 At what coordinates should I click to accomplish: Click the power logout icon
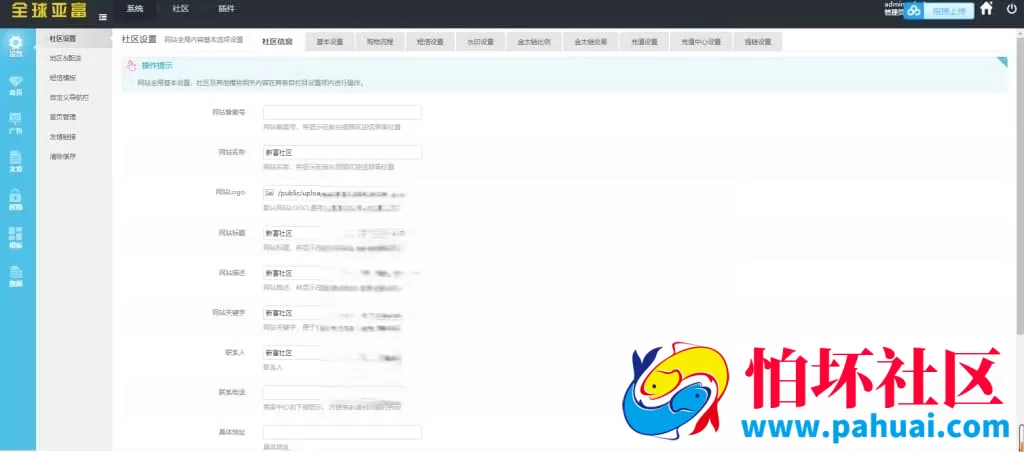[x=1012, y=9]
